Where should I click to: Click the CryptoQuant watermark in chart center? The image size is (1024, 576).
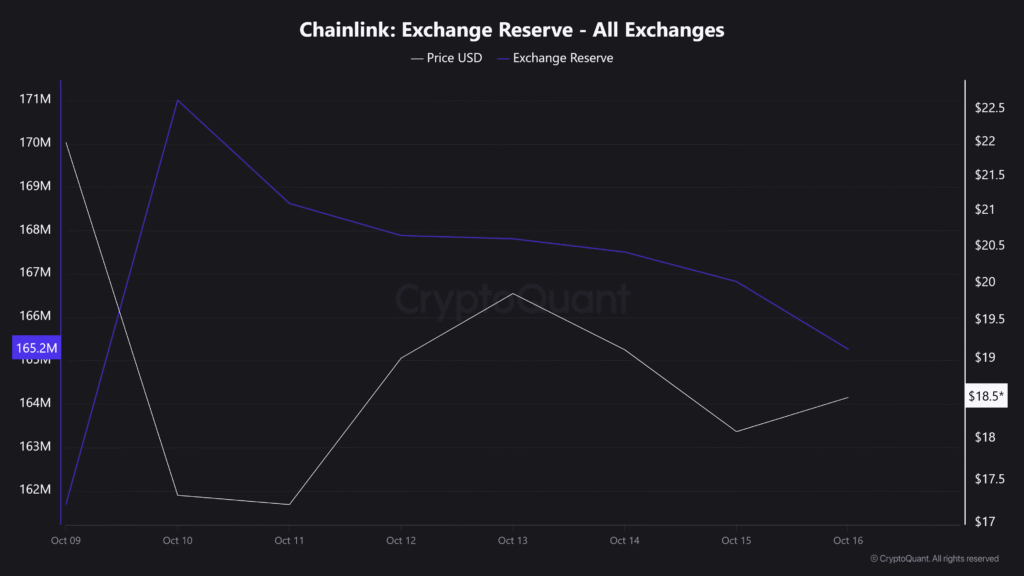point(512,299)
